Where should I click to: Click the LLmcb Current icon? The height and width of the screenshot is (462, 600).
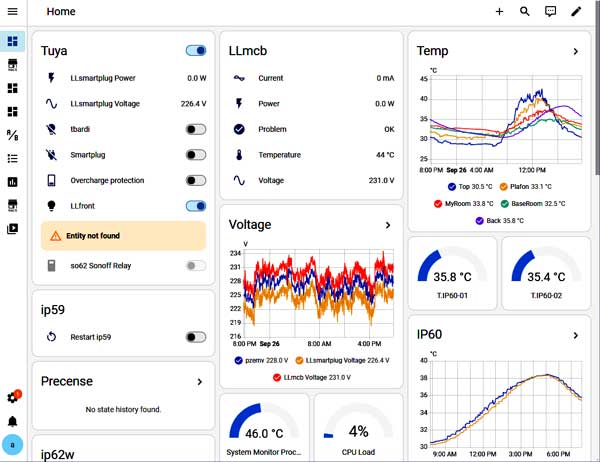239,78
